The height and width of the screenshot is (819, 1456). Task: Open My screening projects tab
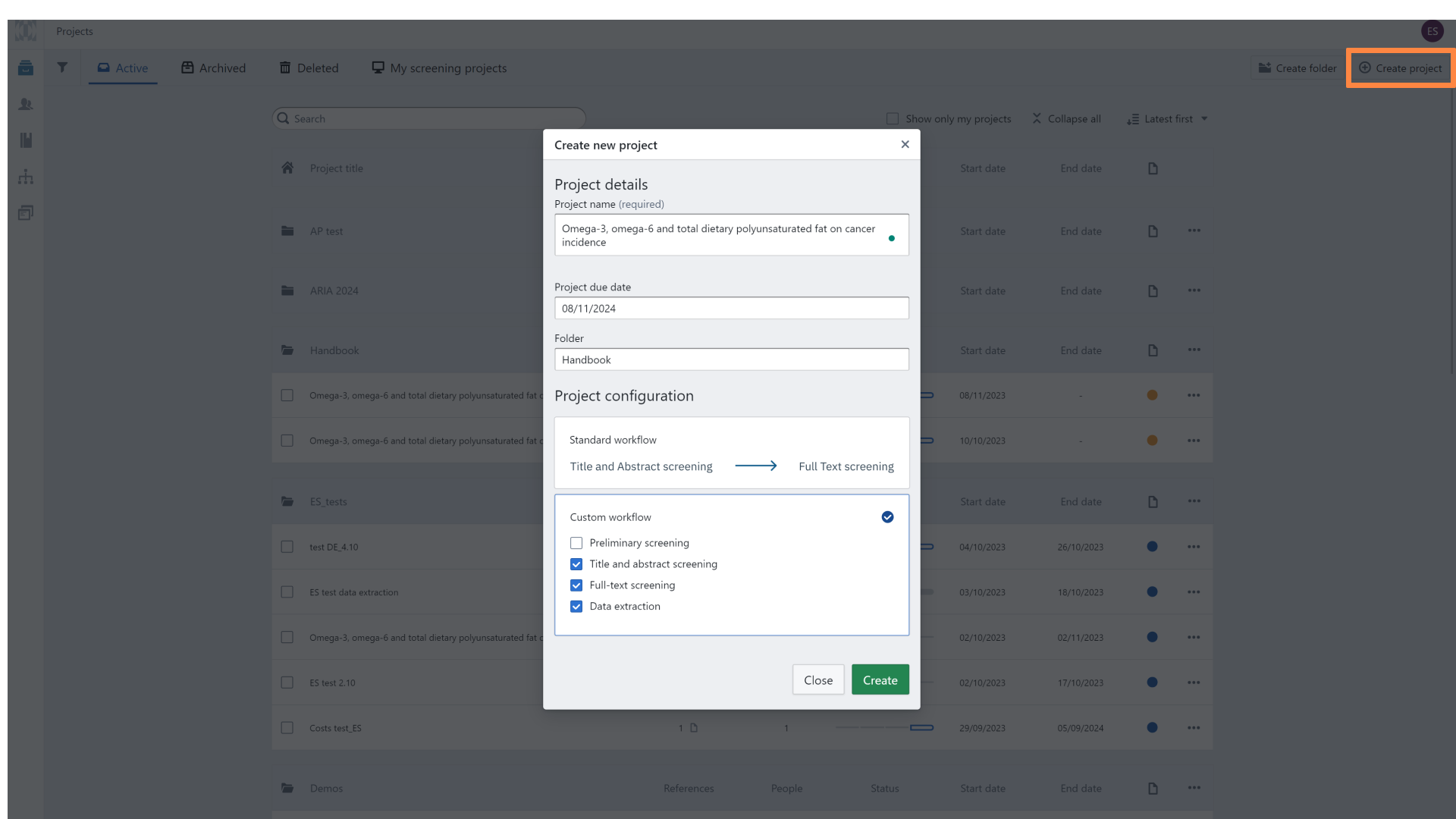tap(439, 68)
